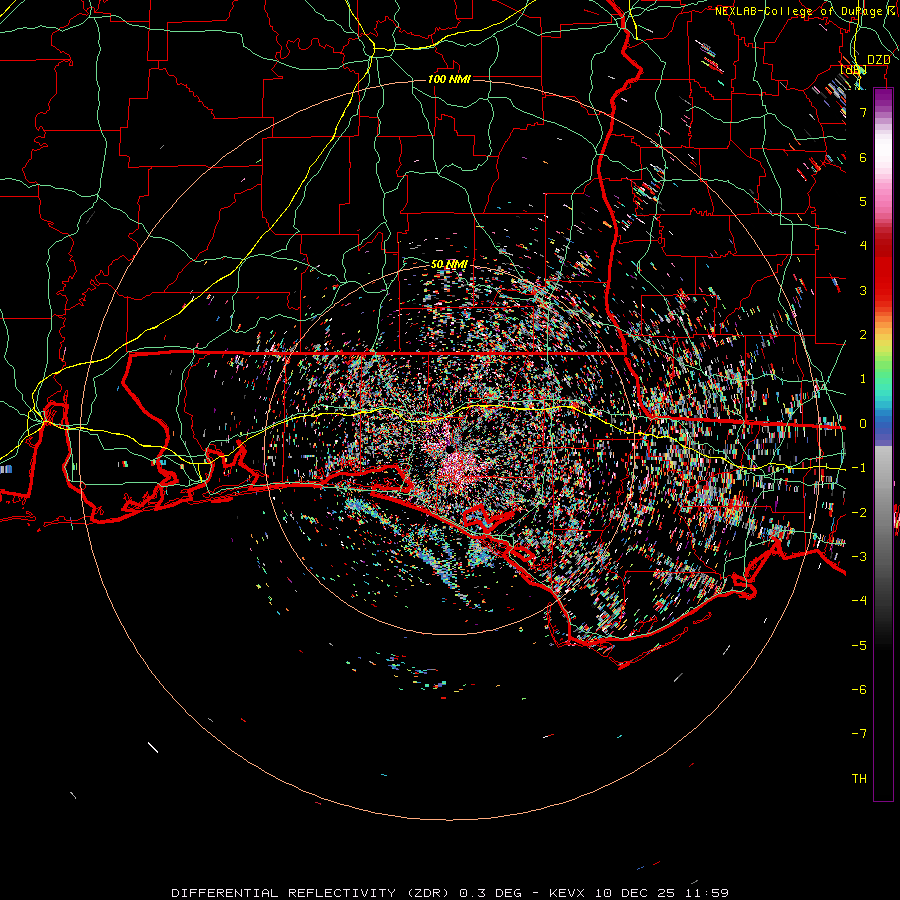Select the 5 value on the scale
Viewport: 900px width, 900px height.
click(x=863, y=201)
